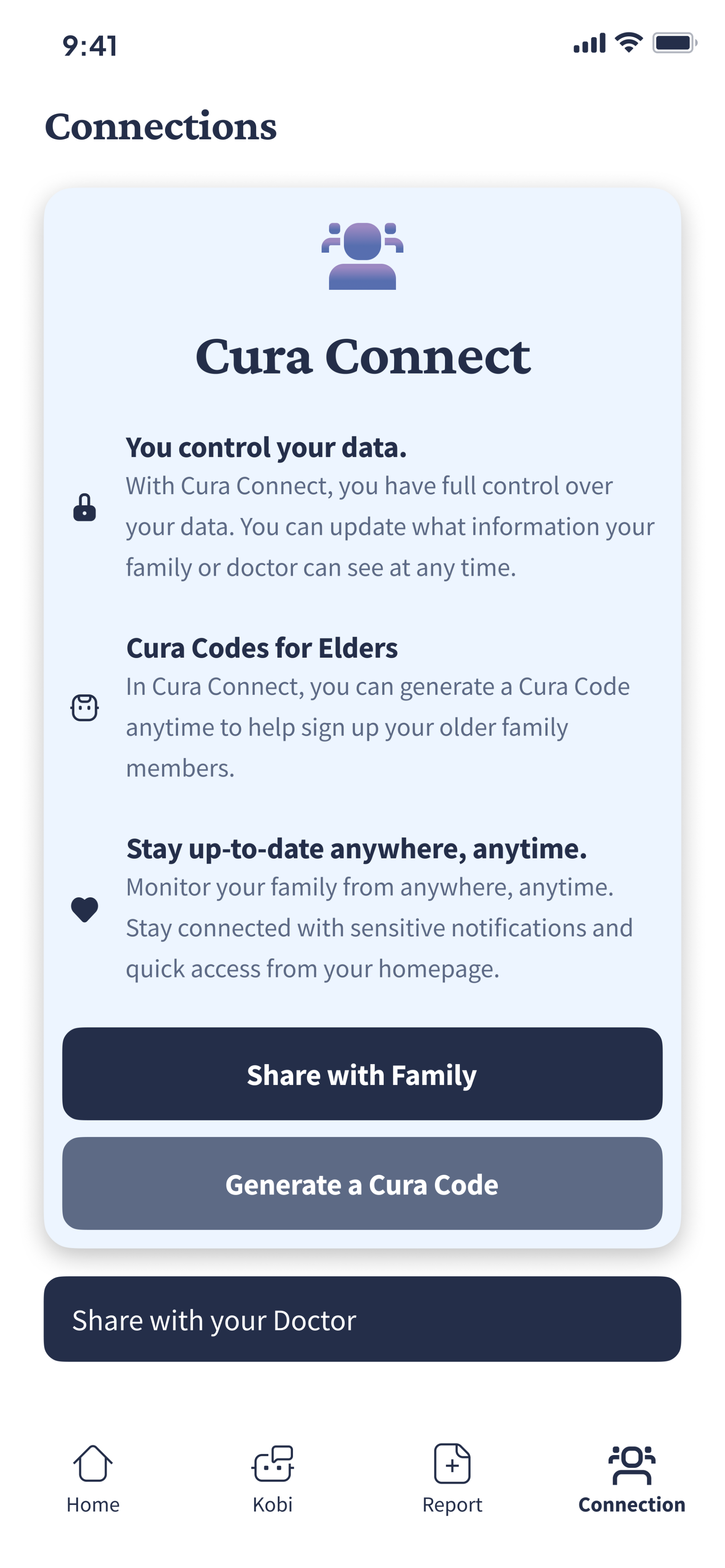Screen dimensions: 725x1568
Task: Tap the 'Cura Codes for Elders' heading
Action: click(262, 648)
